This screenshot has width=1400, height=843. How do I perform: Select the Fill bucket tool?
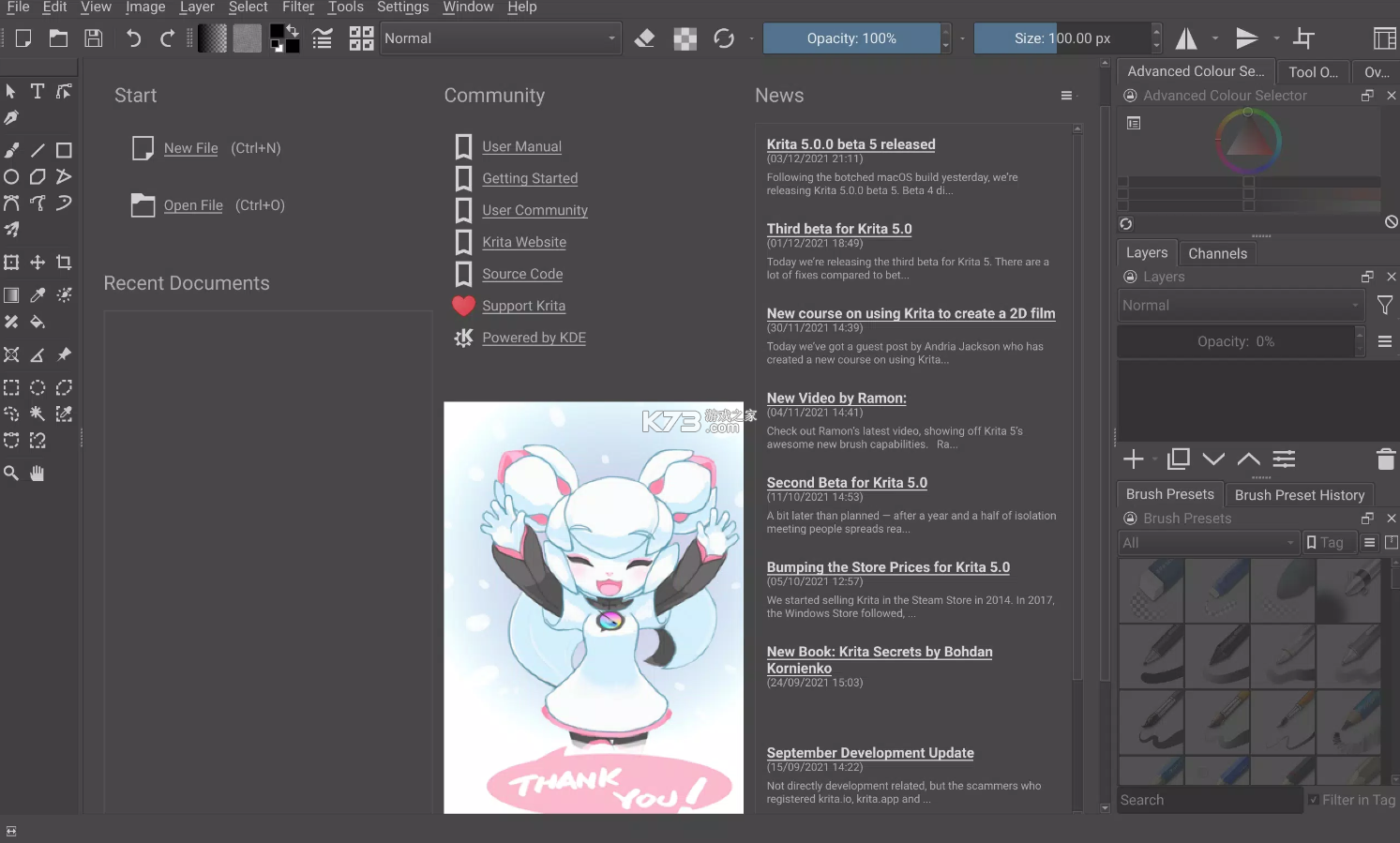(38, 322)
